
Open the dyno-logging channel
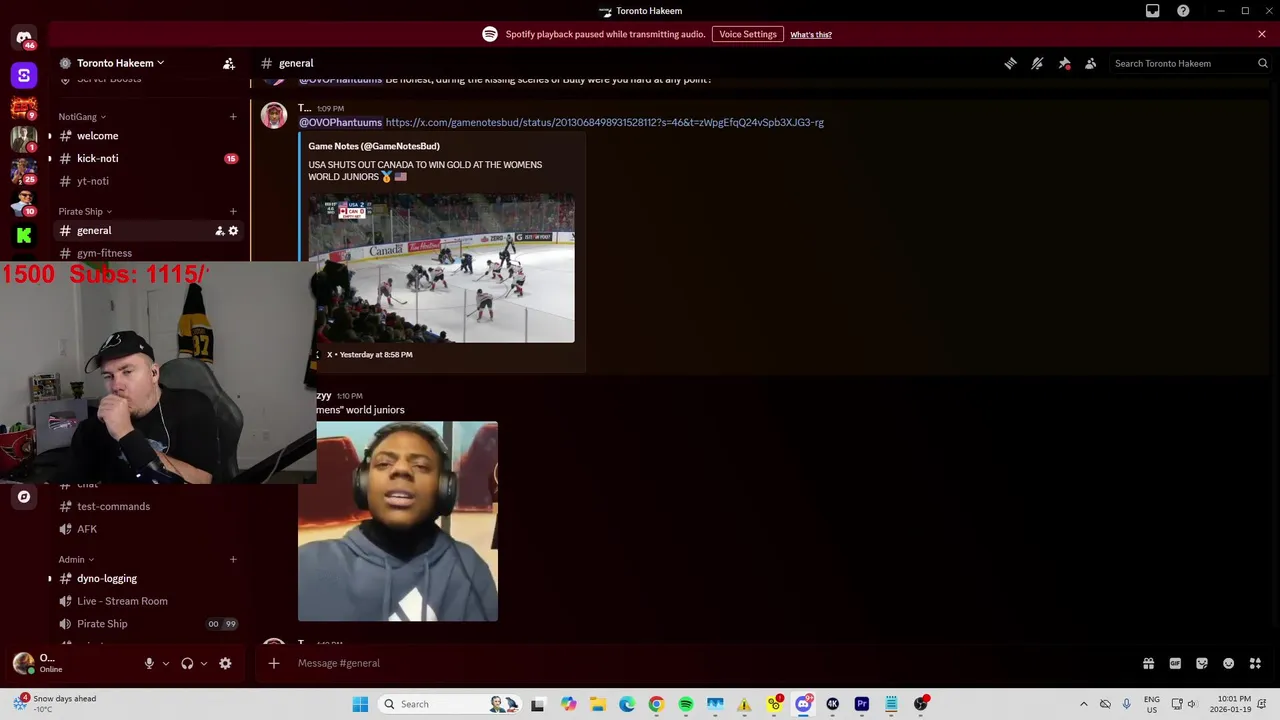tap(148, 579)
